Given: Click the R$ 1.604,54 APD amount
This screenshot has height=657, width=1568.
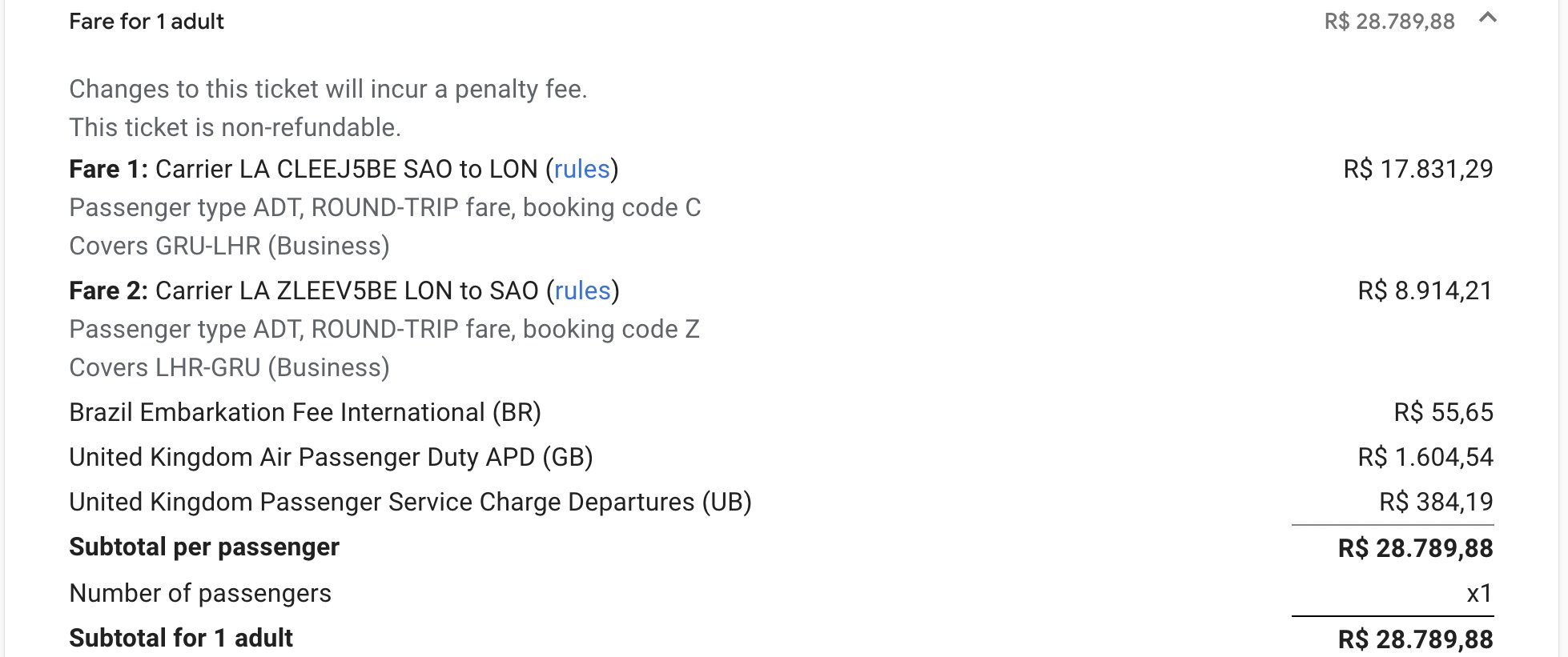Looking at the screenshot, I should click(x=1425, y=457).
